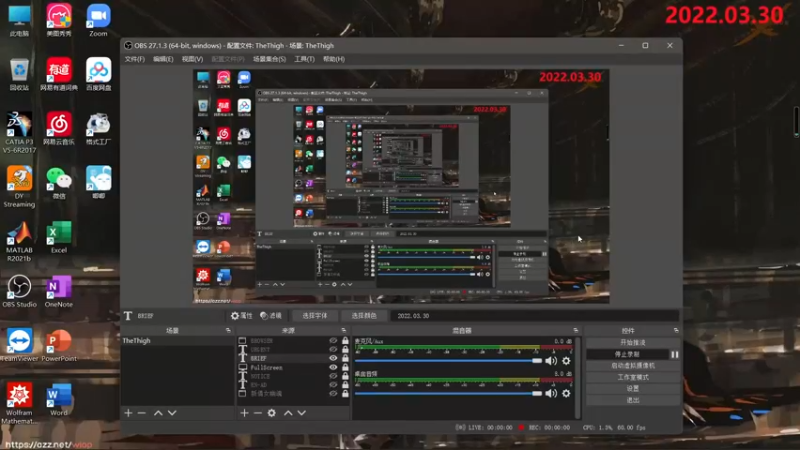Open the 场景集合(S) menu
Image resolution: width=800 pixels, height=450 pixels.
[269, 59]
